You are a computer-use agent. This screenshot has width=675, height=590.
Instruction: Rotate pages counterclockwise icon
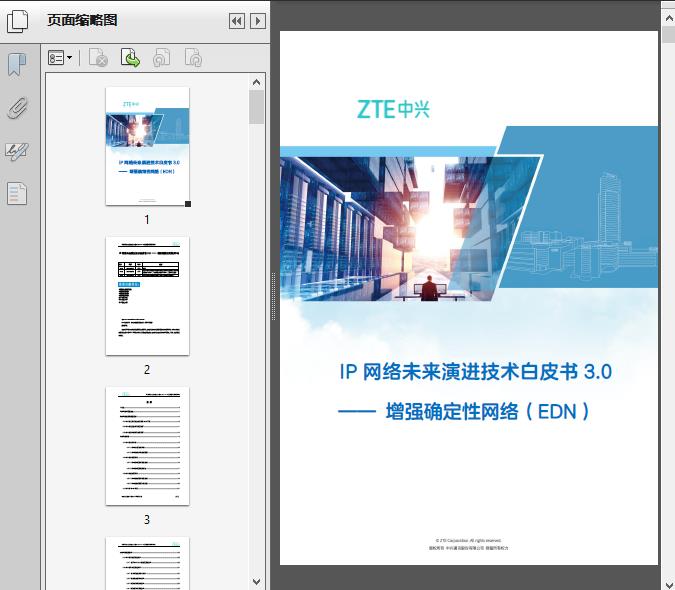[x=162, y=59]
